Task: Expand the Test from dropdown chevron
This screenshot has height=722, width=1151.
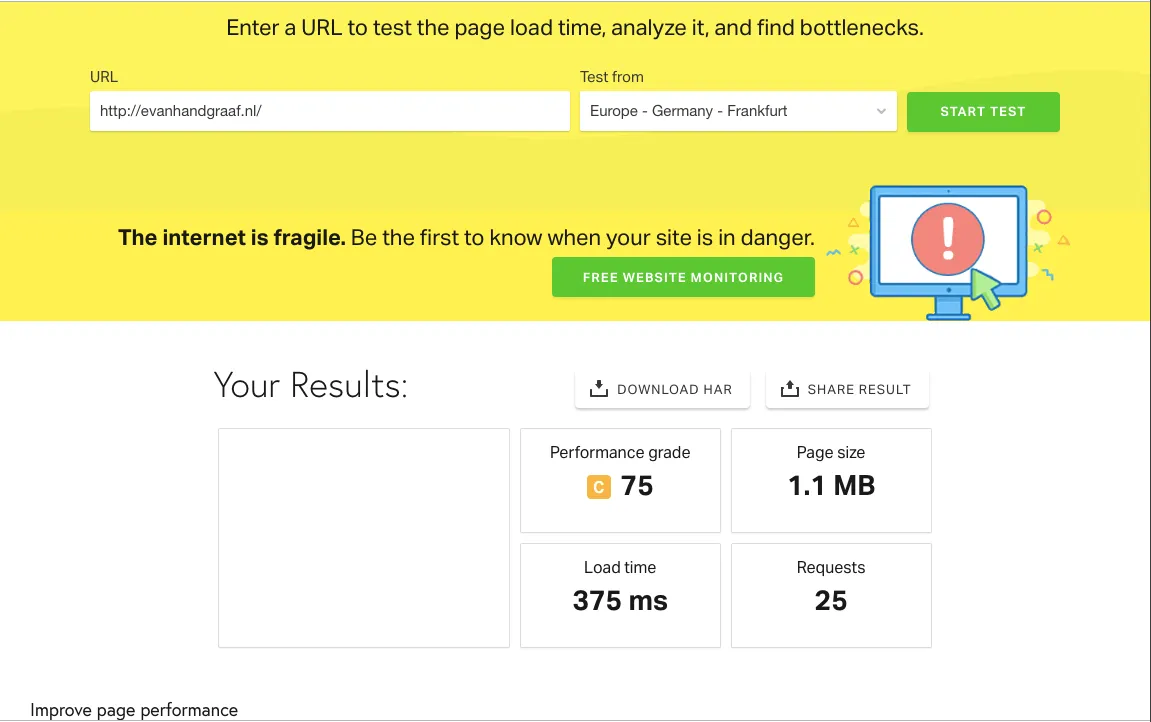Action: point(881,112)
